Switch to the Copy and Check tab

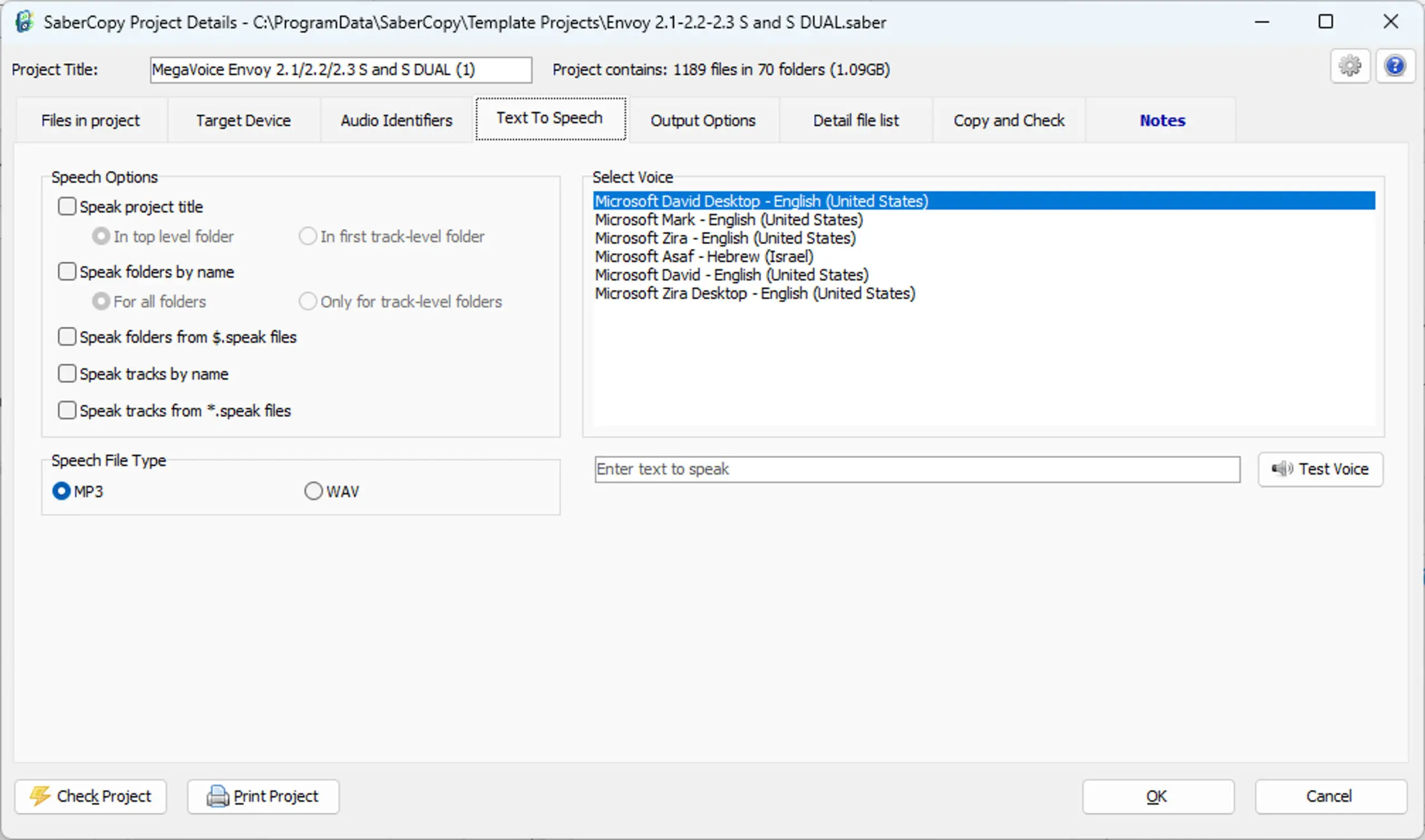coord(1009,120)
